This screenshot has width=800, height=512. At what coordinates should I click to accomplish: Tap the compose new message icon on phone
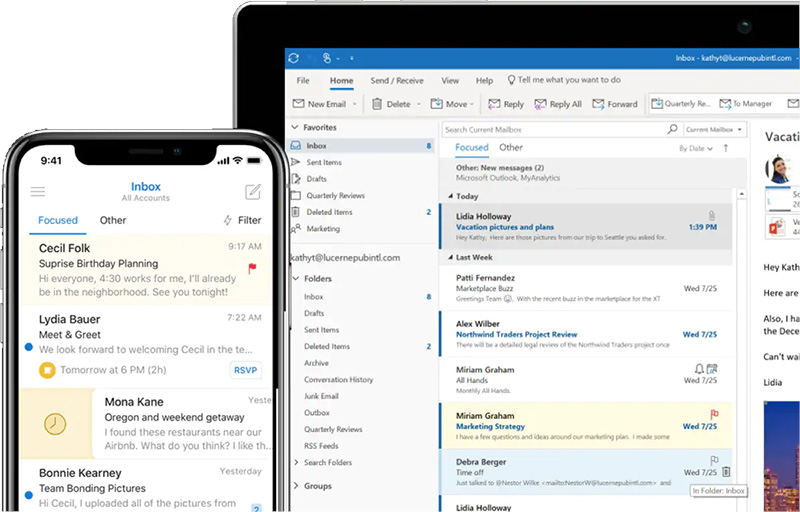[x=253, y=192]
